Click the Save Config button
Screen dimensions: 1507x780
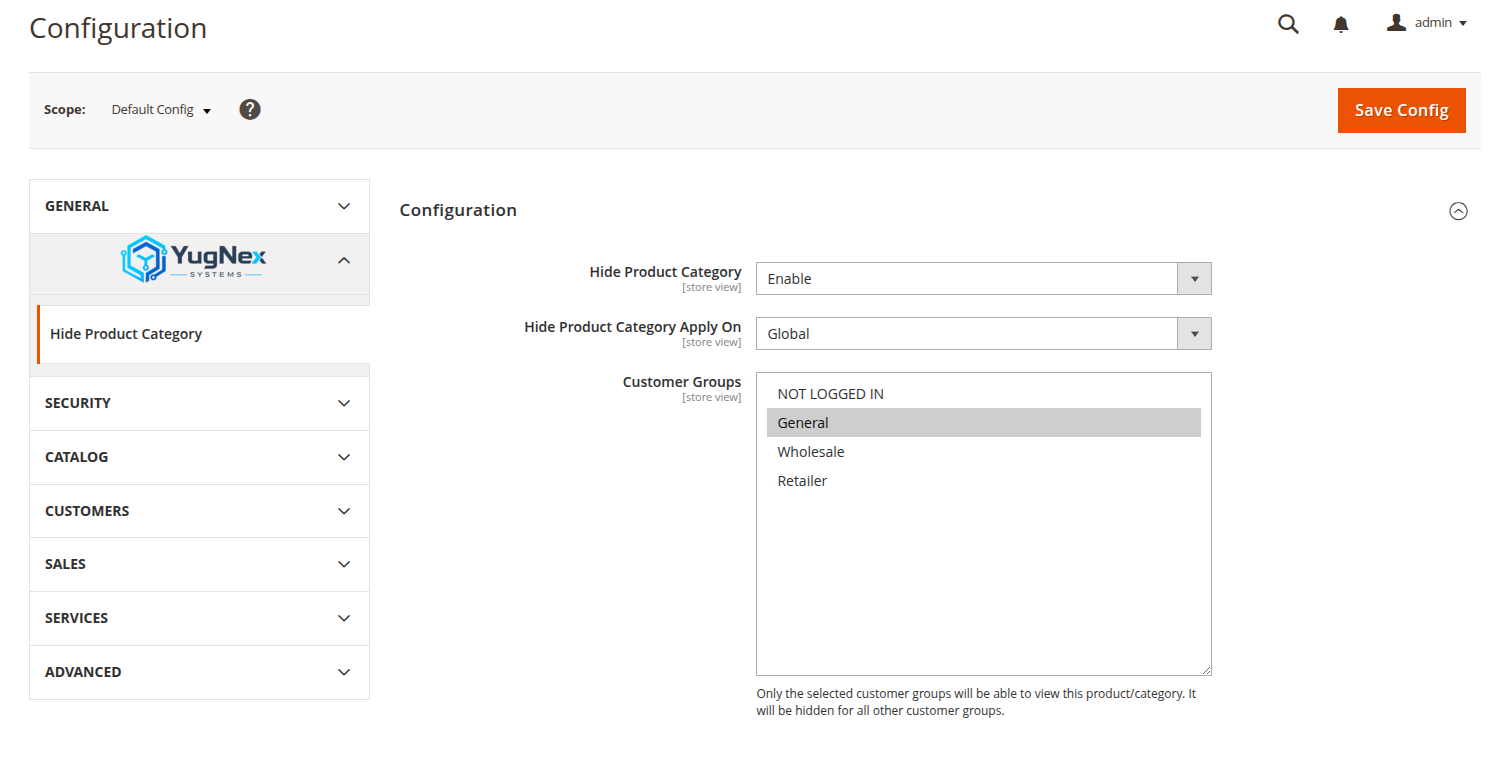pos(1401,110)
